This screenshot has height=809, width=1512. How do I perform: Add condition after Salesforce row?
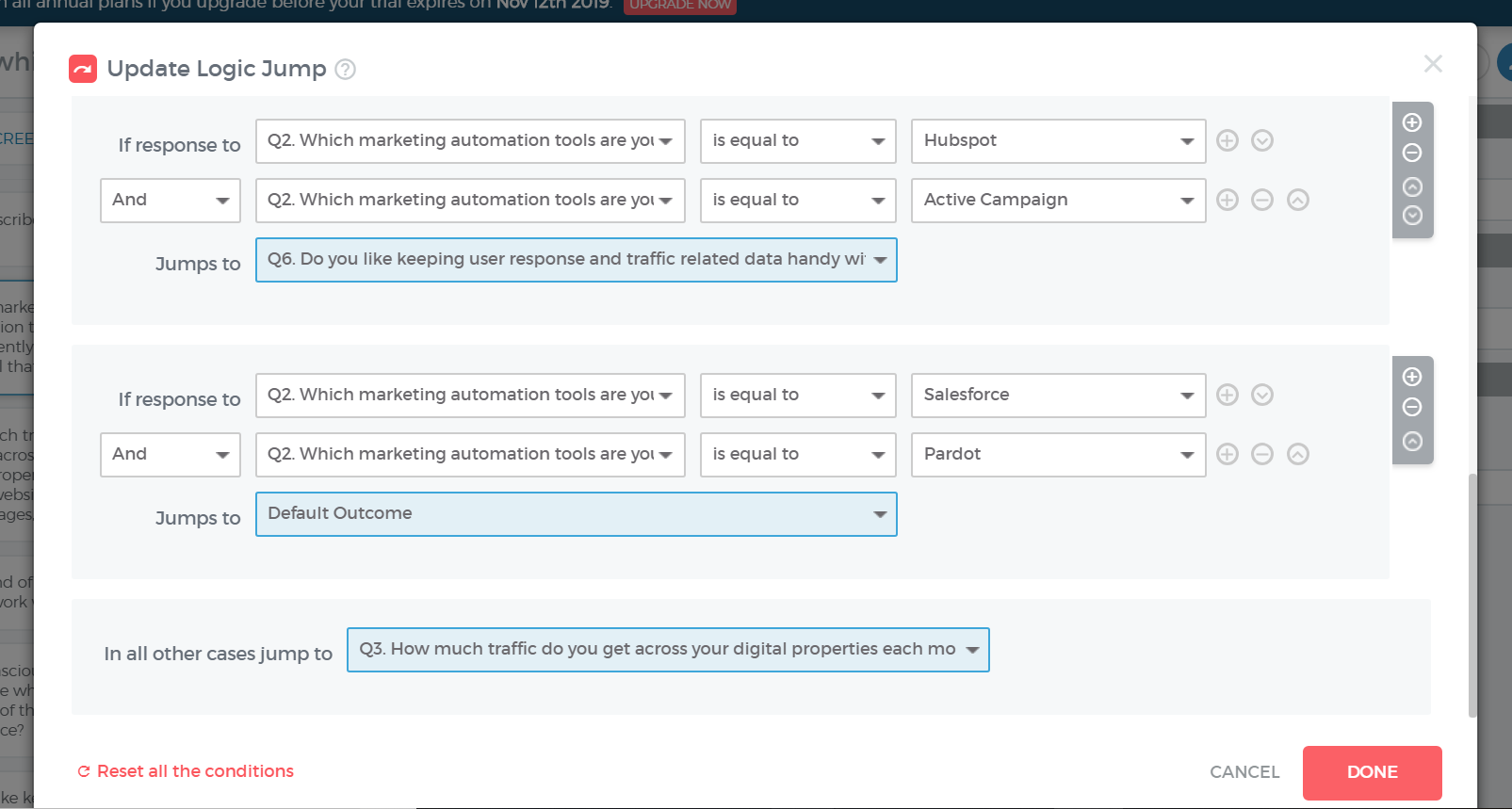click(1227, 395)
